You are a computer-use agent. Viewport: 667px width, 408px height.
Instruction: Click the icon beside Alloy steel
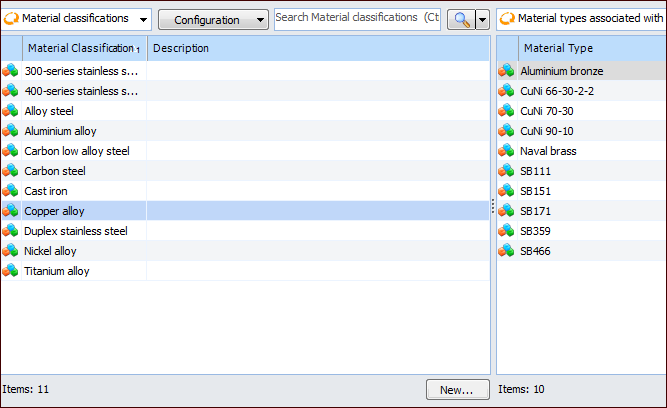pyautogui.click(x=10, y=111)
